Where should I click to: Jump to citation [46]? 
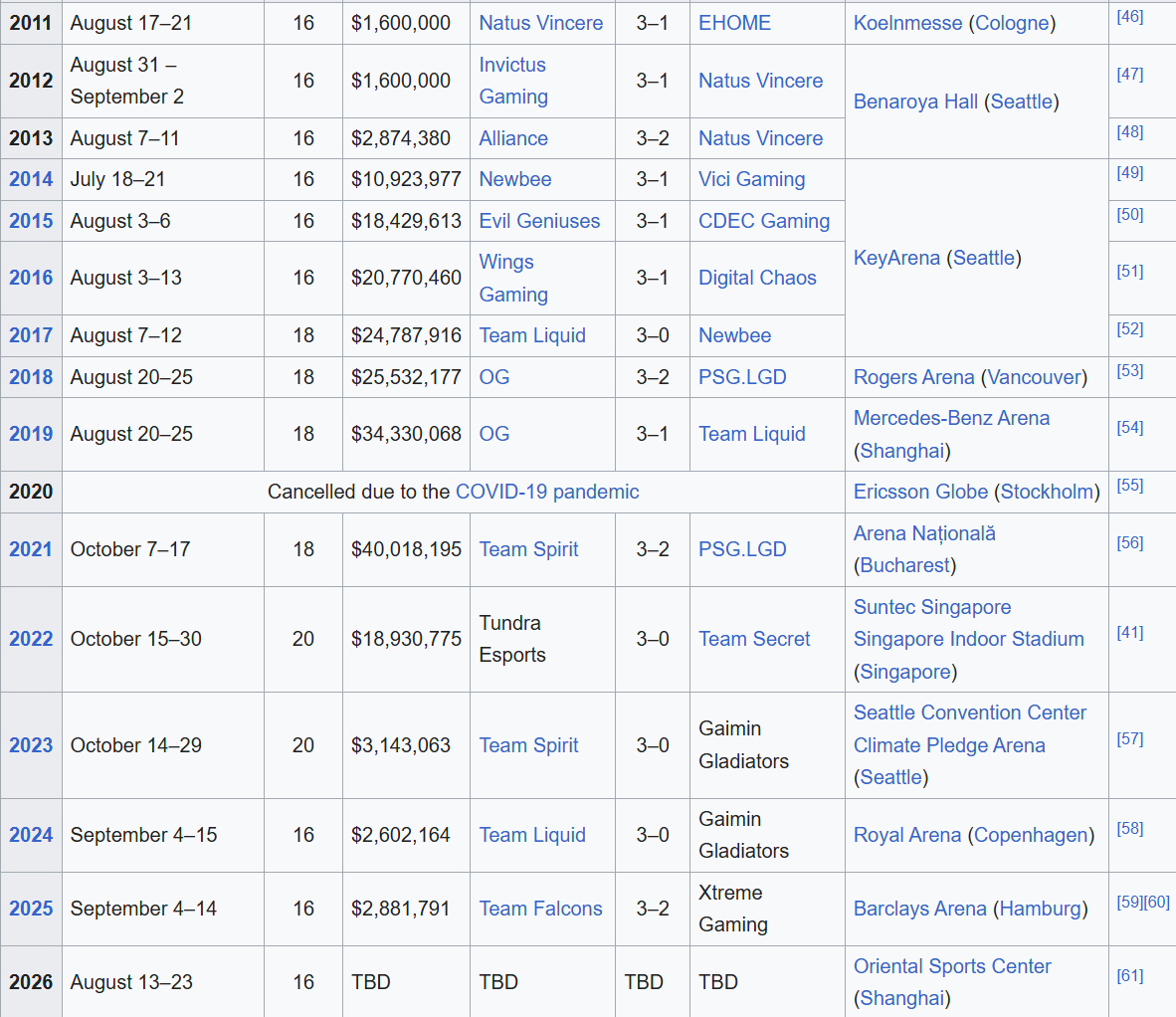coord(1129,17)
